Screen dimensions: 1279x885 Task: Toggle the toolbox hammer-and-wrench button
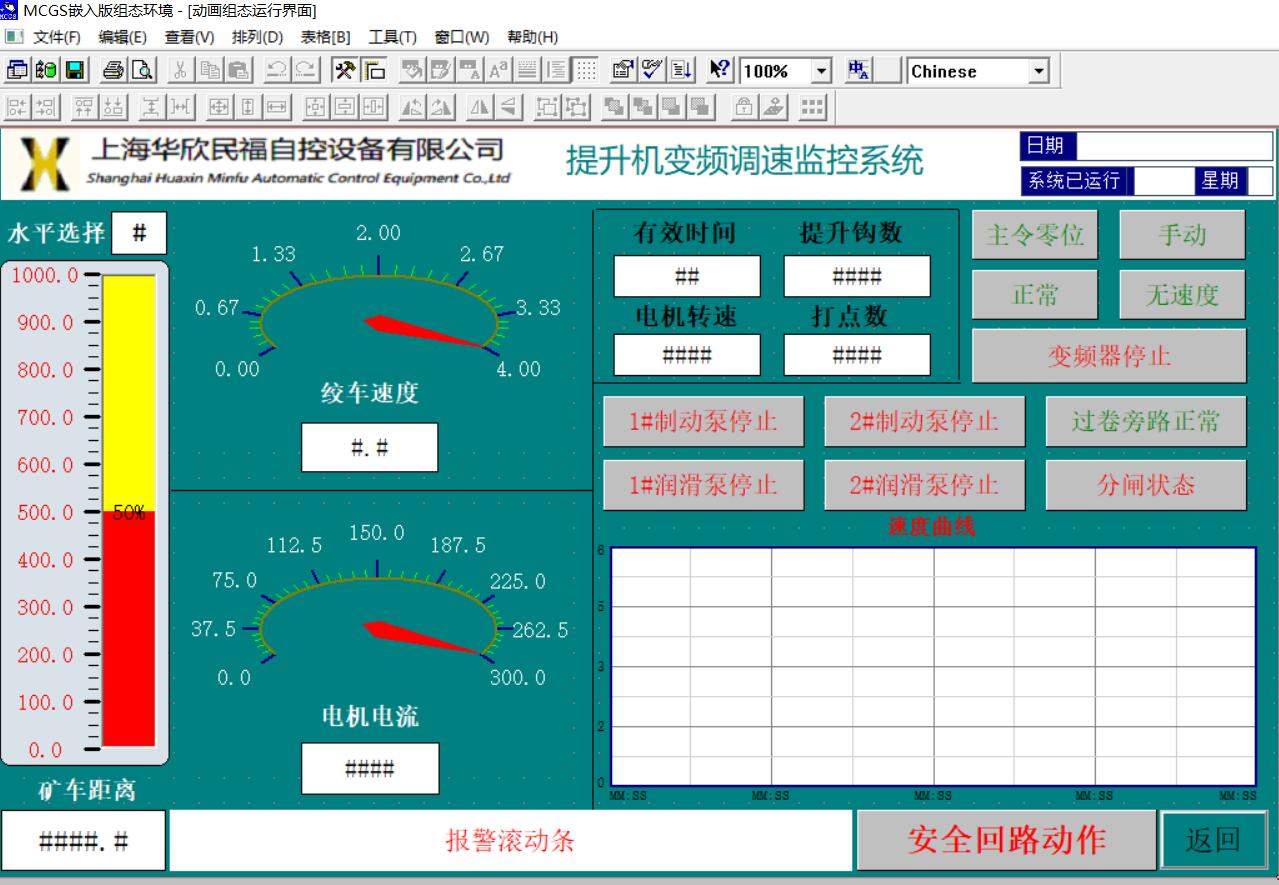(x=345, y=71)
